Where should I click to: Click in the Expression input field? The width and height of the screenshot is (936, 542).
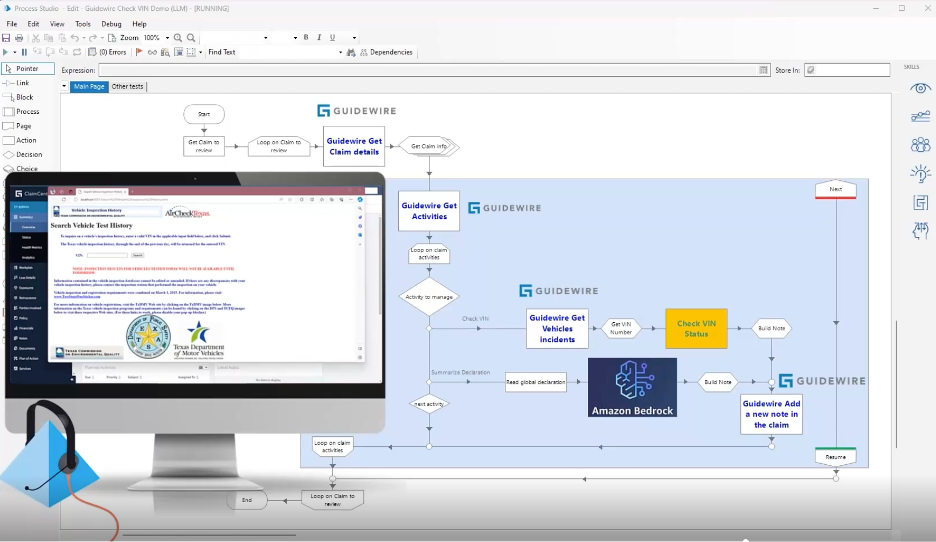[x=428, y=70]
